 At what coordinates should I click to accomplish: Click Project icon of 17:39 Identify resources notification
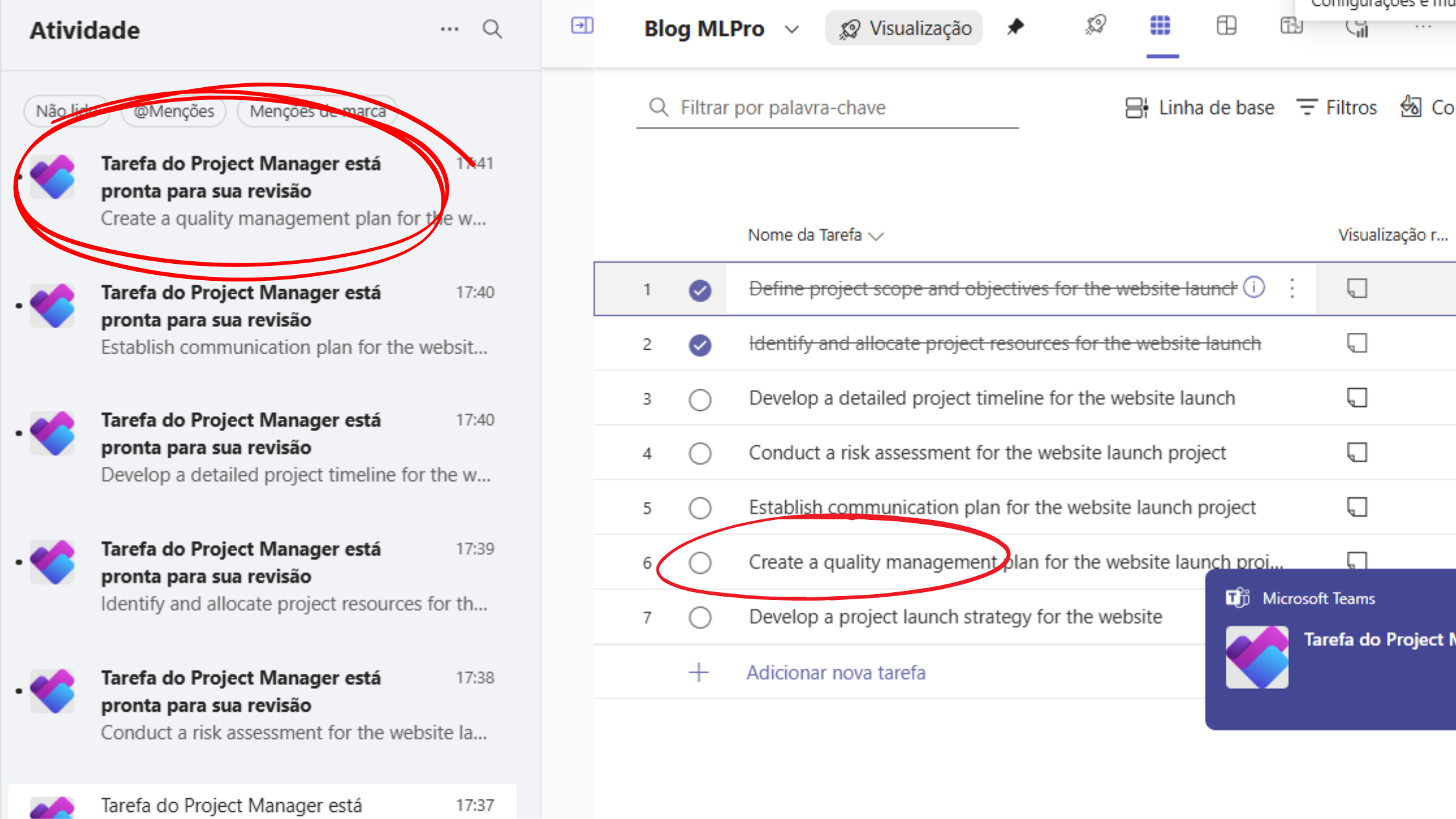click(x=53, y=562)
